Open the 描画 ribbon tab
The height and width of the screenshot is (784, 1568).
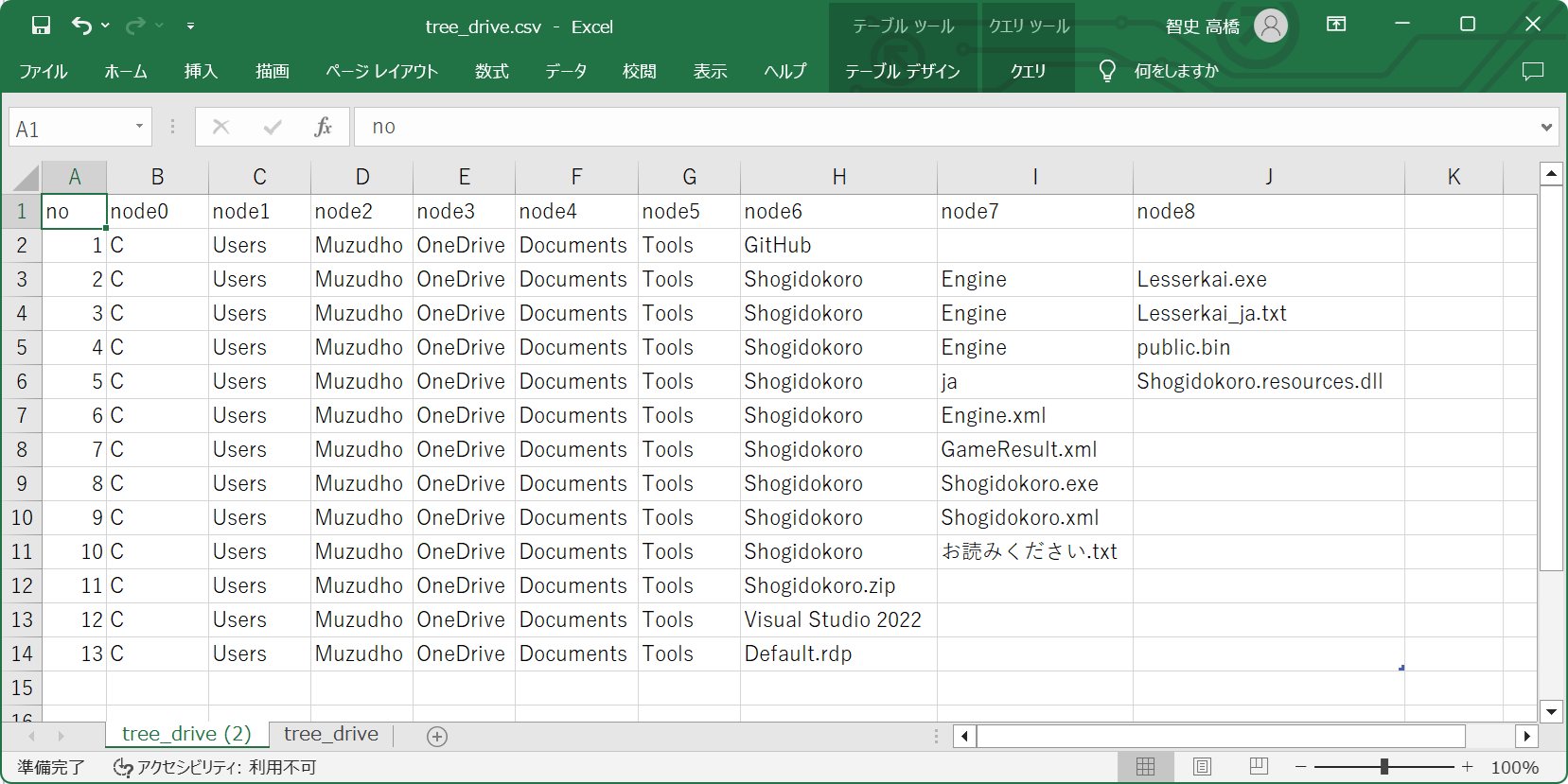pyautogui.click(x=273, y=71)
